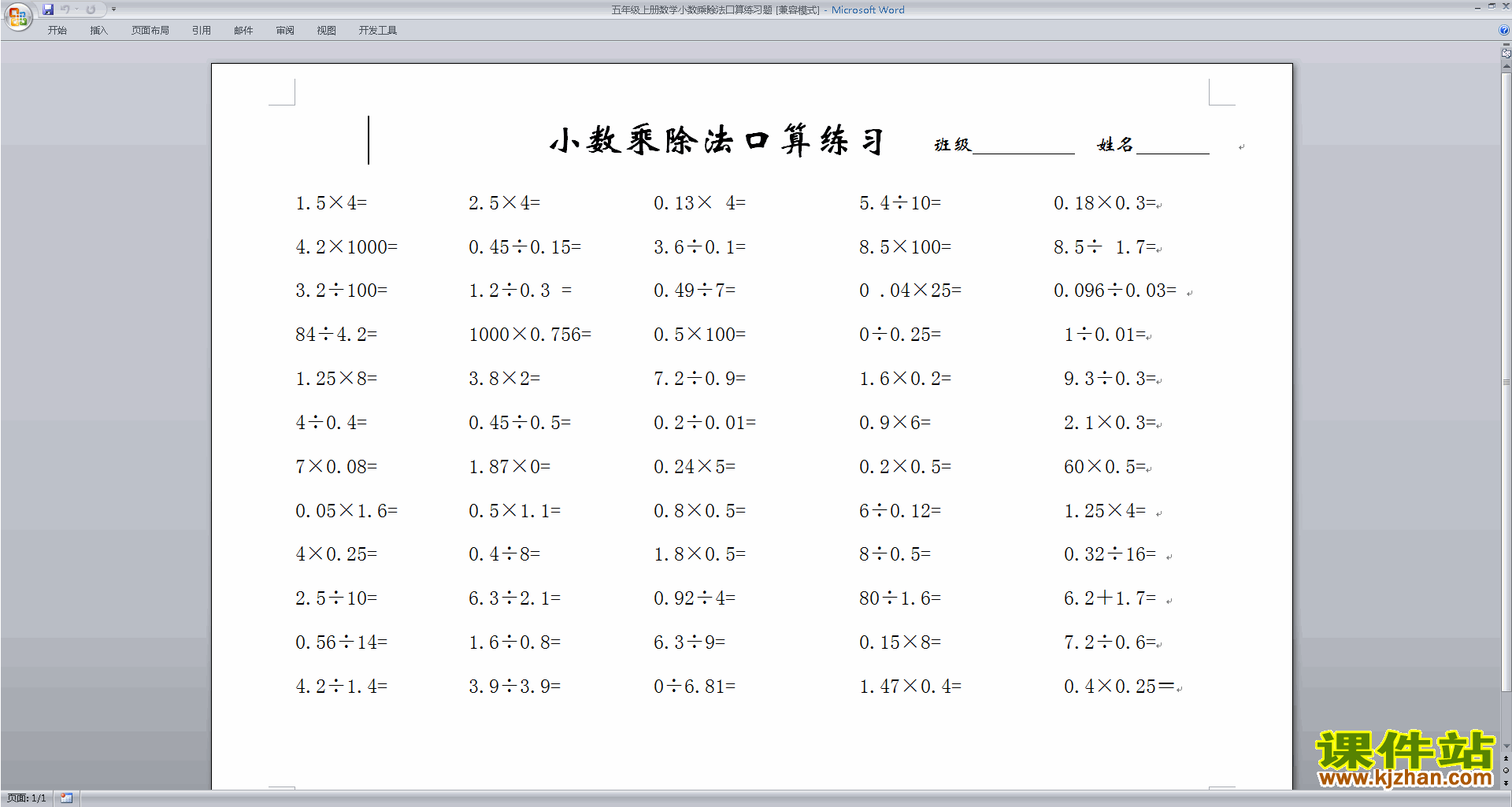Screen dimensions: 1512x807
Task: Click the problem 0÷6.81=
Action: (x=695, y=687)
